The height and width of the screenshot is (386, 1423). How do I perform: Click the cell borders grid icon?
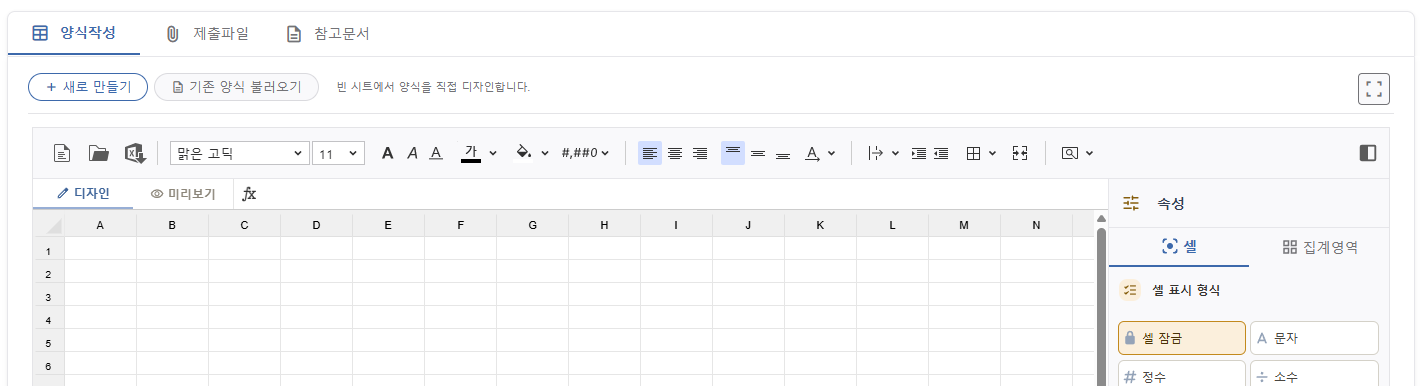(974, 153)
